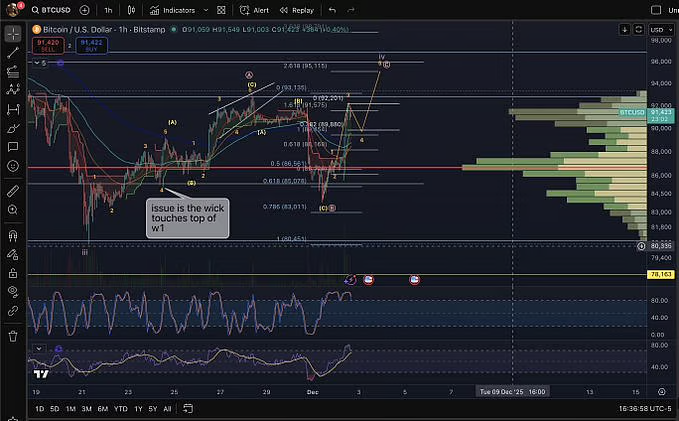Open the 1h timeframe interval dropdown
Image resolution: width=679 pixels, height=421 pixels.
point(108,10)
